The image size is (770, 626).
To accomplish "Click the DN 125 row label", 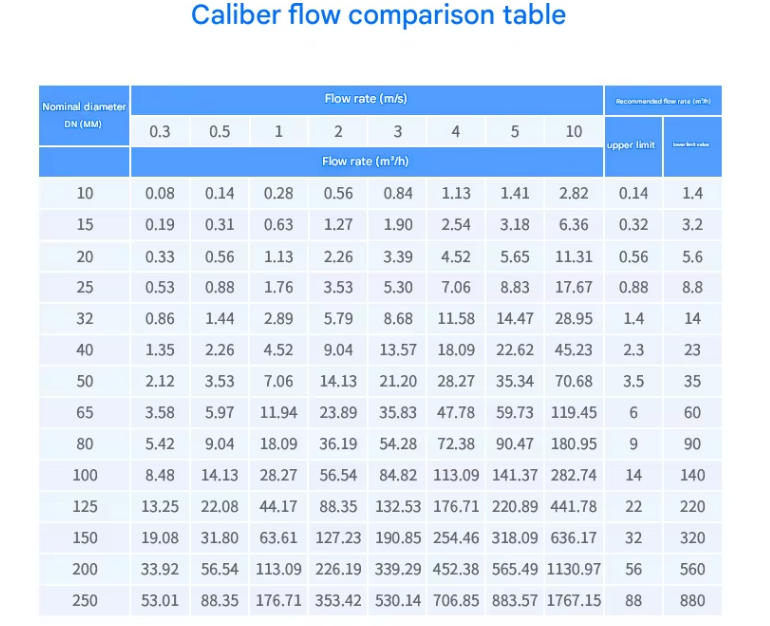I will tap(85, 506).
